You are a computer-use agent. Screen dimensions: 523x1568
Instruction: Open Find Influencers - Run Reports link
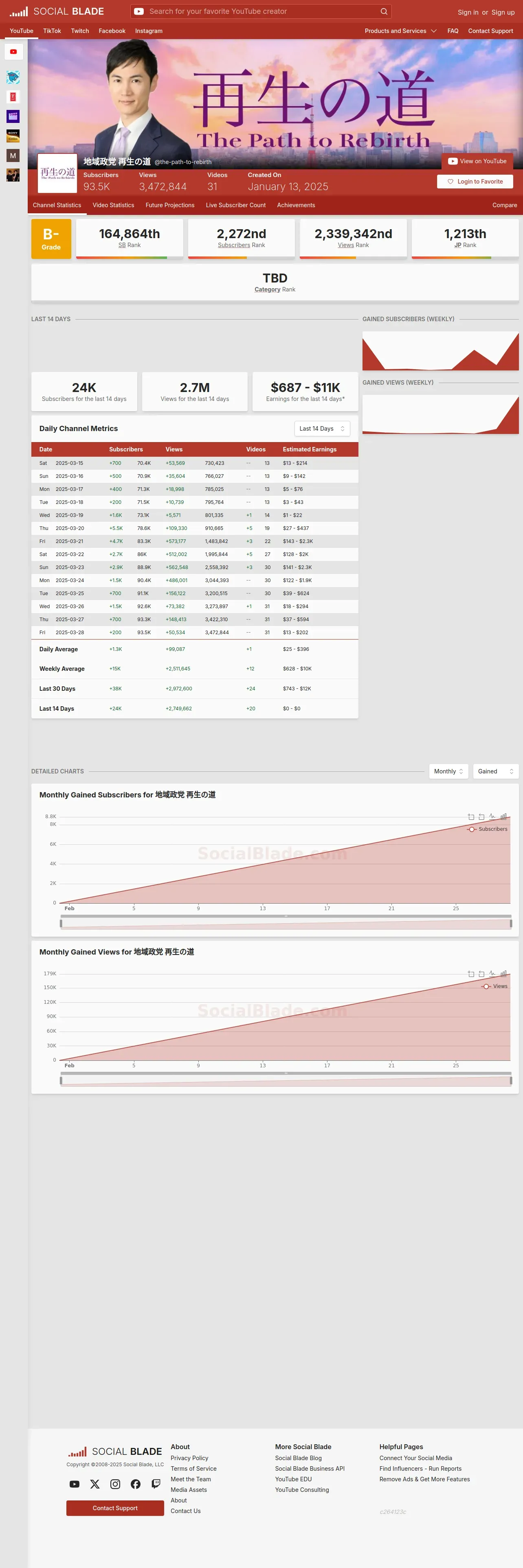(421, 1469)
